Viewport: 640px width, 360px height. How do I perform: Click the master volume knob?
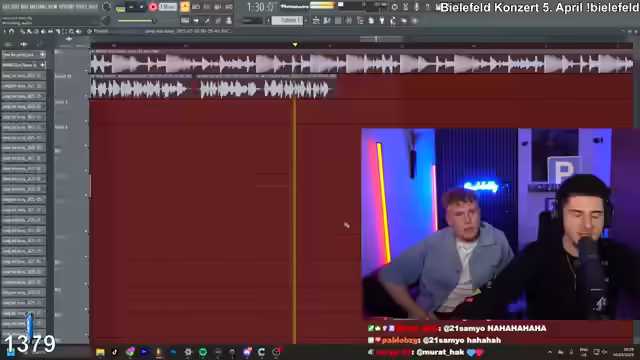[107, 7]
